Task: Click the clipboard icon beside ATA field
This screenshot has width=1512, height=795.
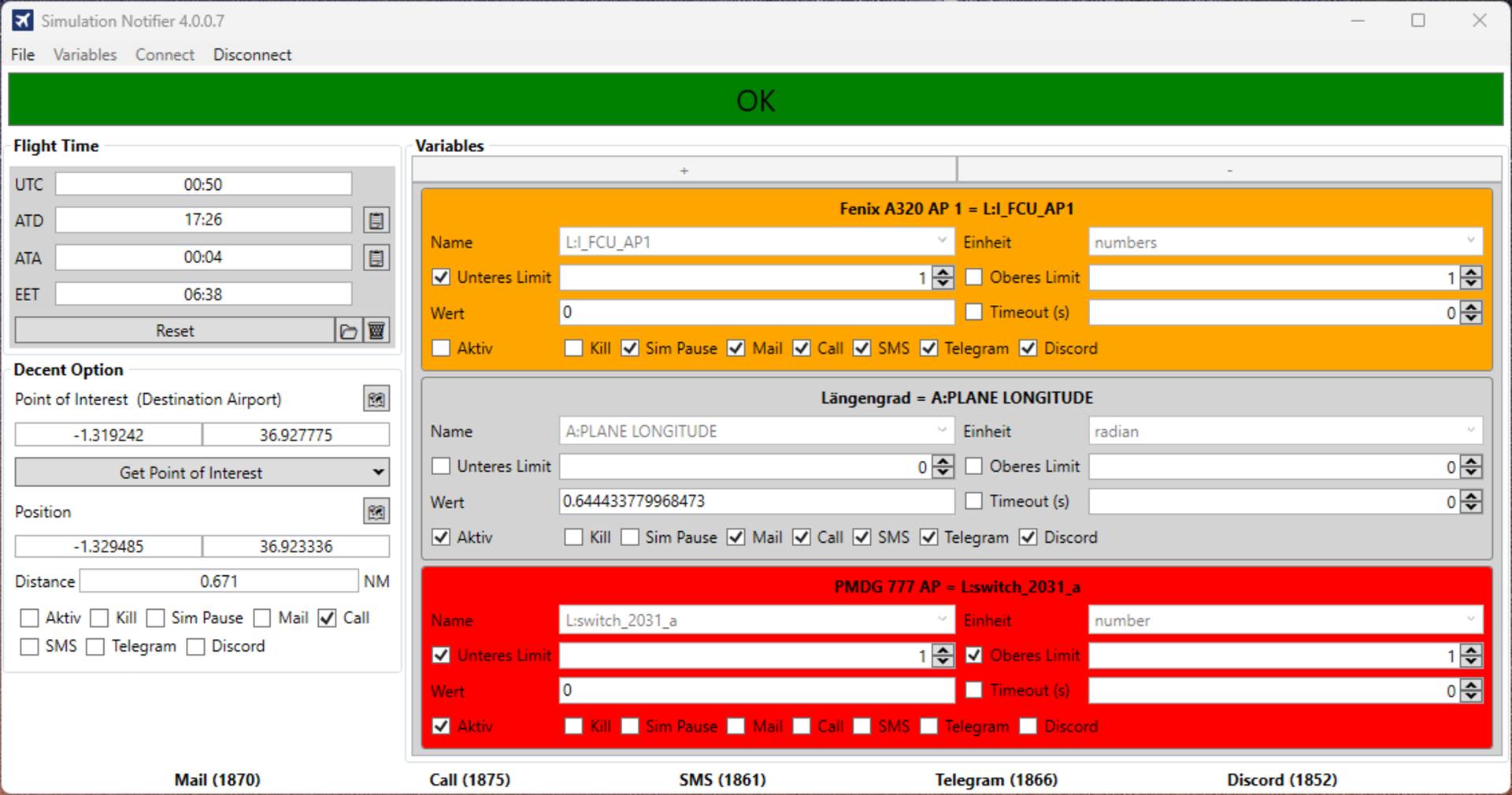Action: click(376, 258)
